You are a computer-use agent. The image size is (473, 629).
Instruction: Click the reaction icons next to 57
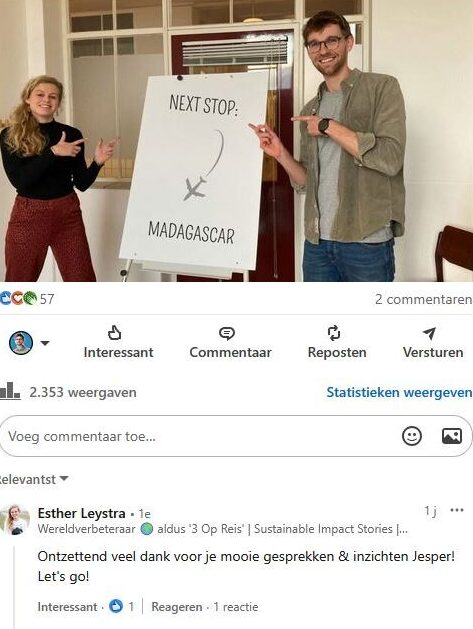pos(18,298)
